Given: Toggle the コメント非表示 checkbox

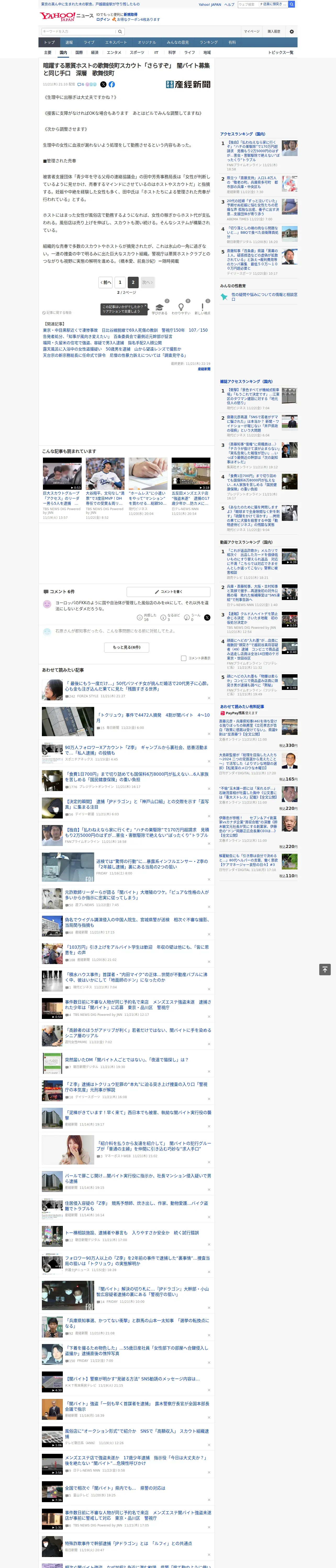Looking at the screenshot, I should pos(183,658).
